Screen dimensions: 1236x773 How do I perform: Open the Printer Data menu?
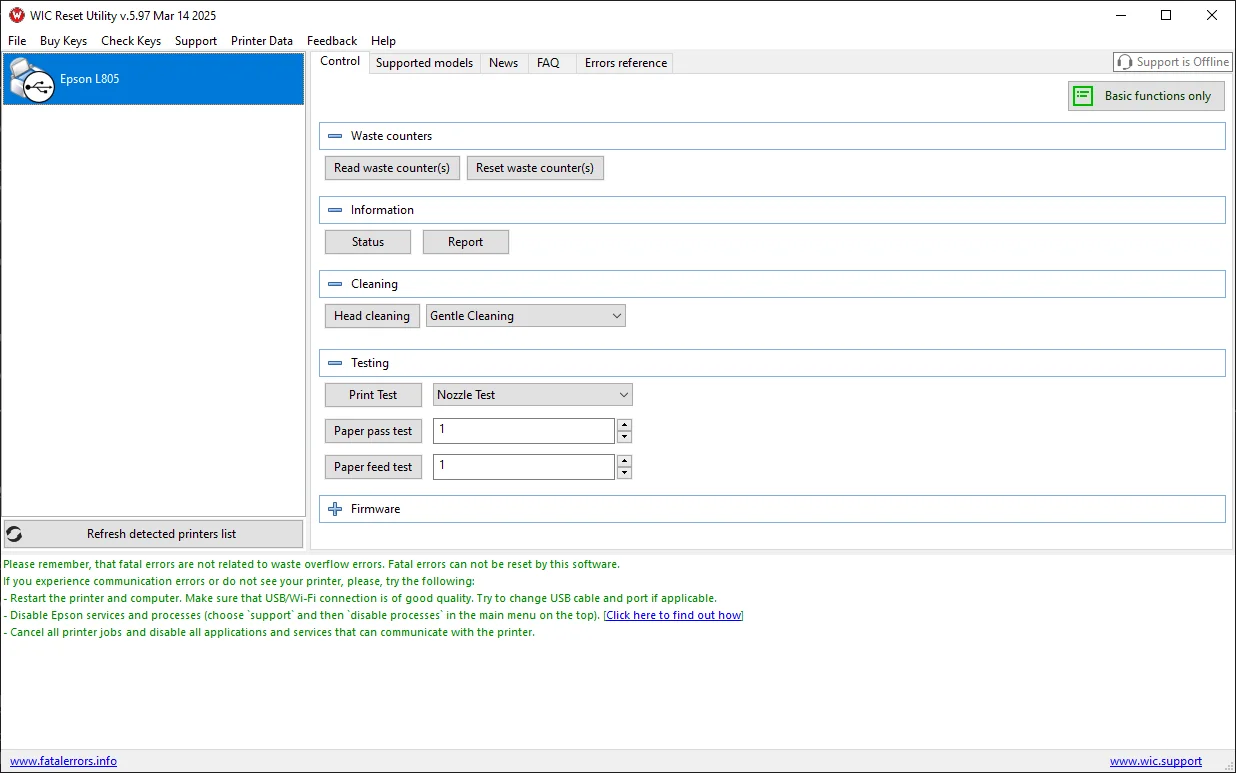pos(262,41)
